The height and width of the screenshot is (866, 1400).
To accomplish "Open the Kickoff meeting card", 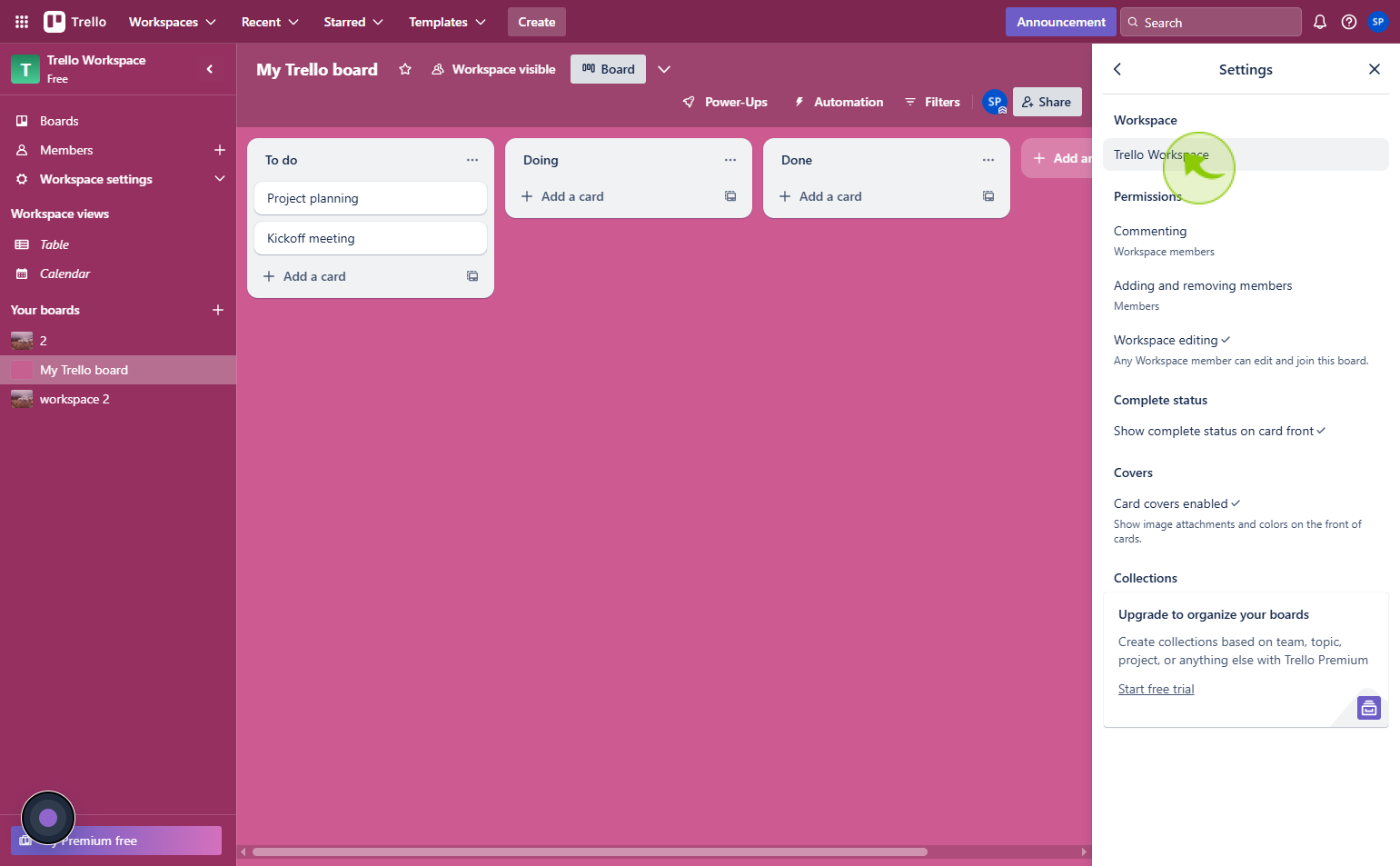I will pos(371,238).
